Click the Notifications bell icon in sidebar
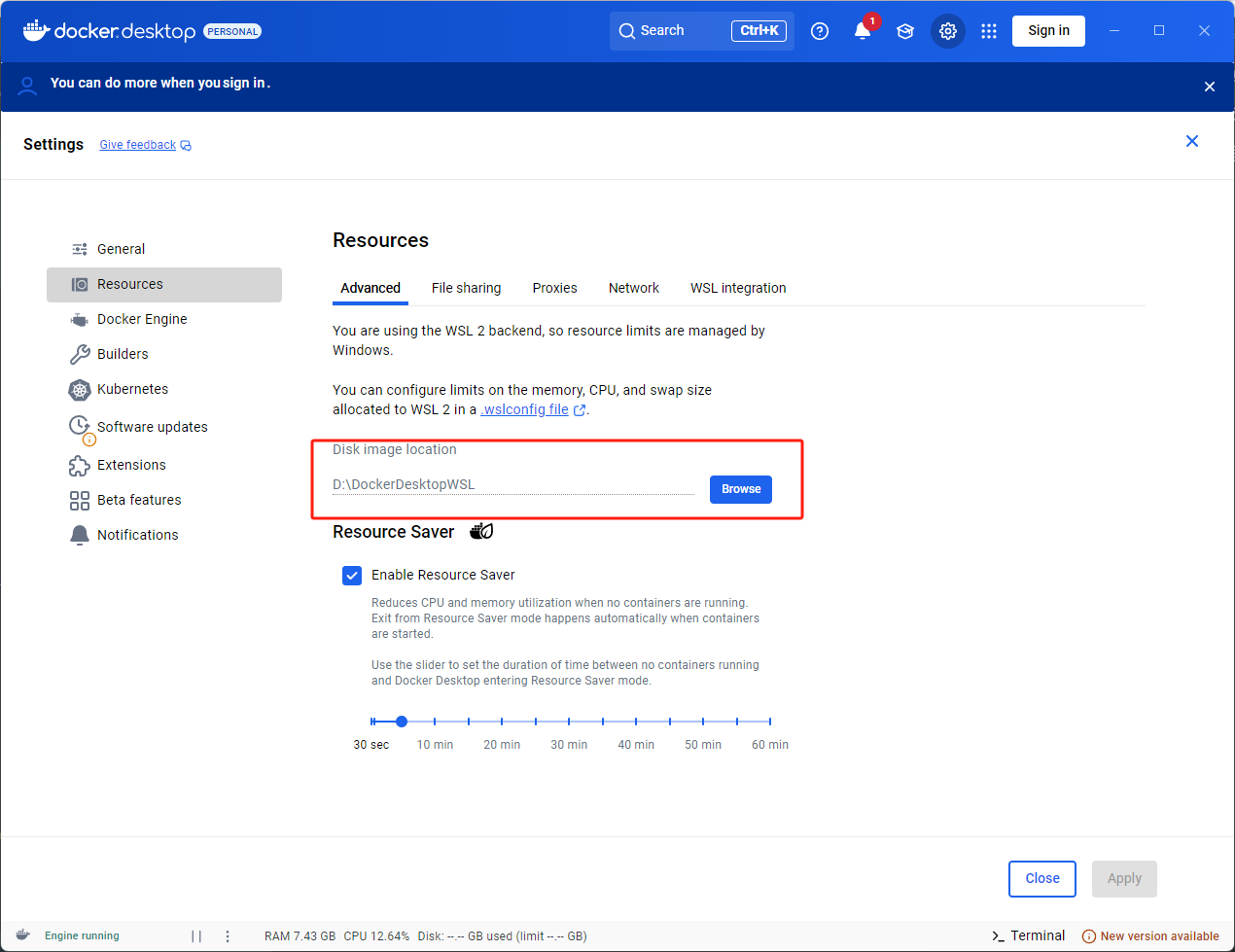Viewport: 1235px width, 952px height. [x=80, y=536]
